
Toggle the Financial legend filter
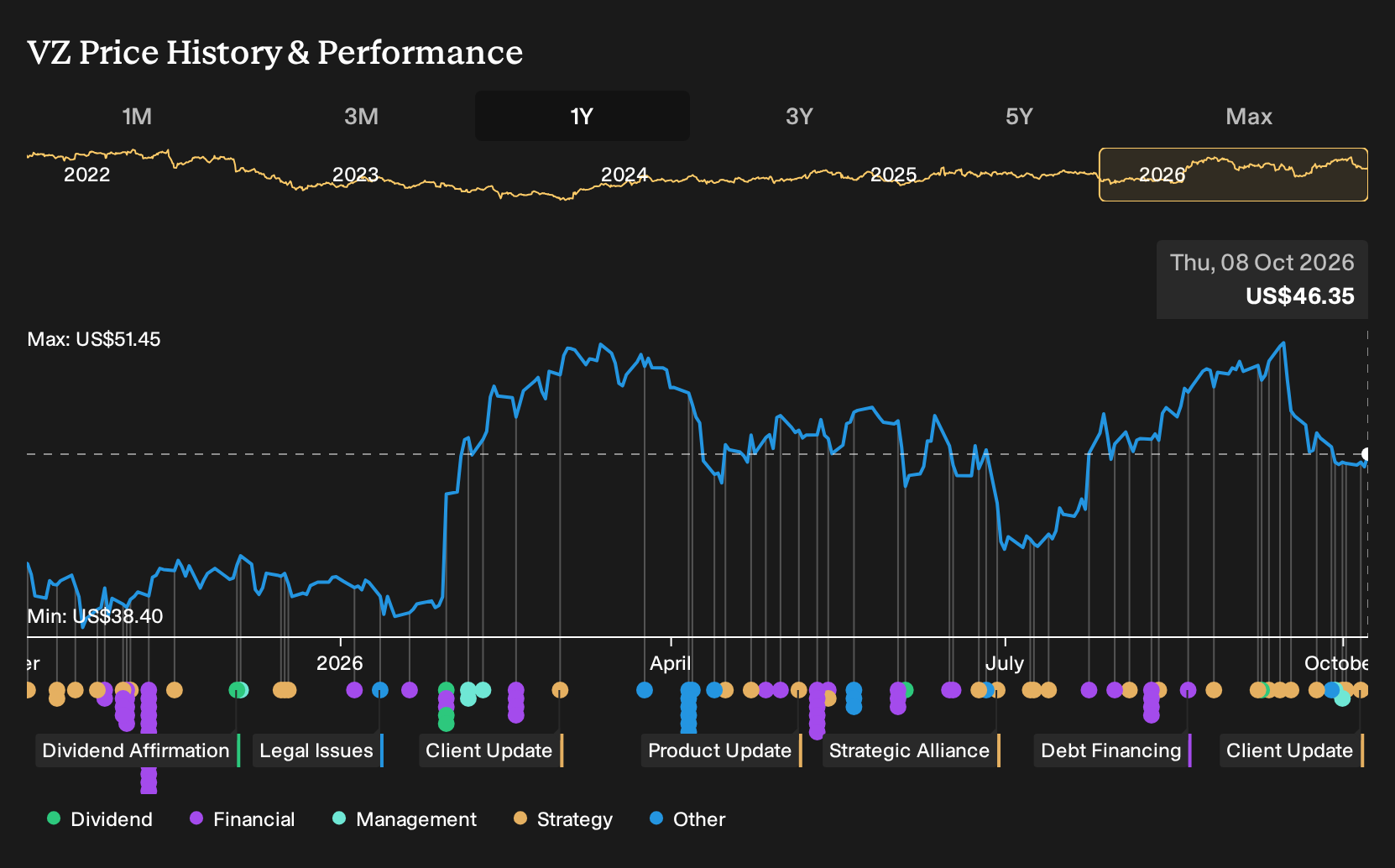(x=243, y=819)
